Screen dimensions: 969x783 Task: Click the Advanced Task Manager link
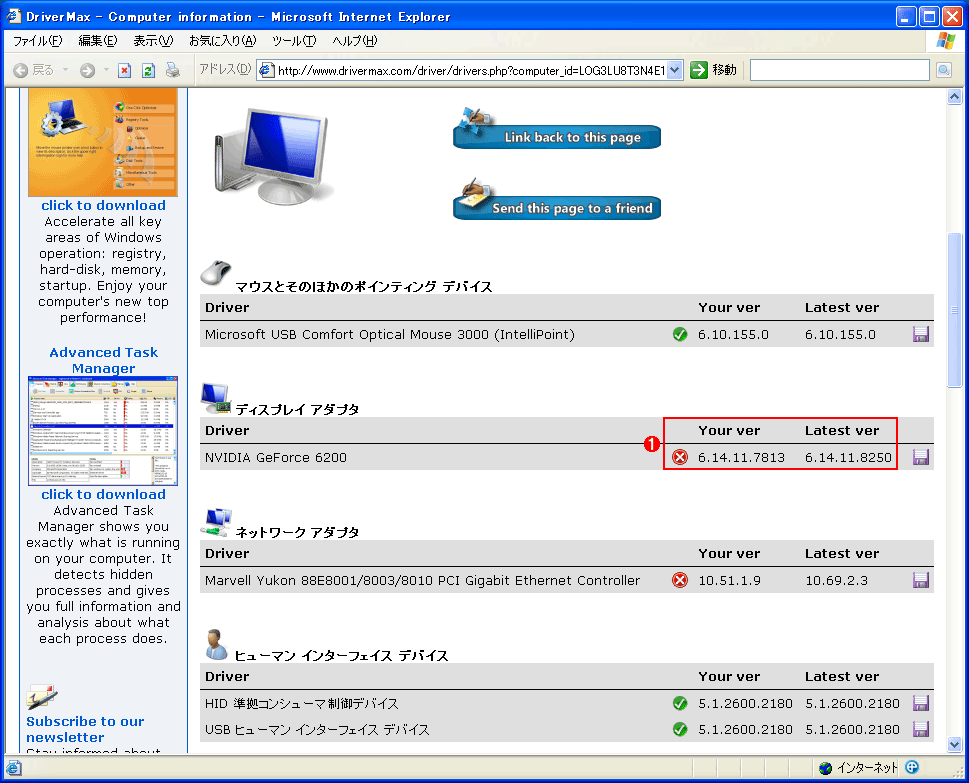103,360
